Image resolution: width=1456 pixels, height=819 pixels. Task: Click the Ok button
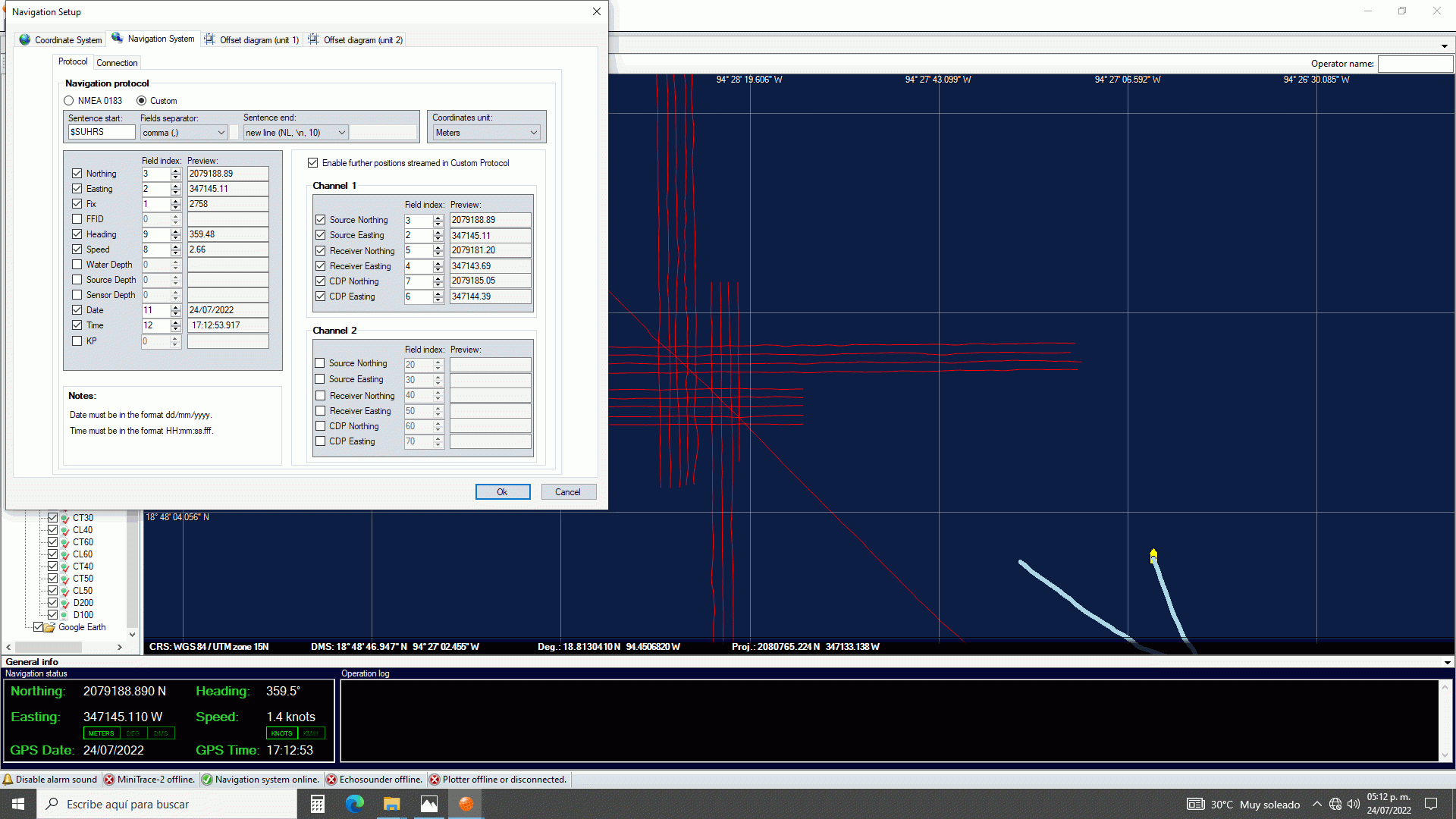(x=502, y=492)
